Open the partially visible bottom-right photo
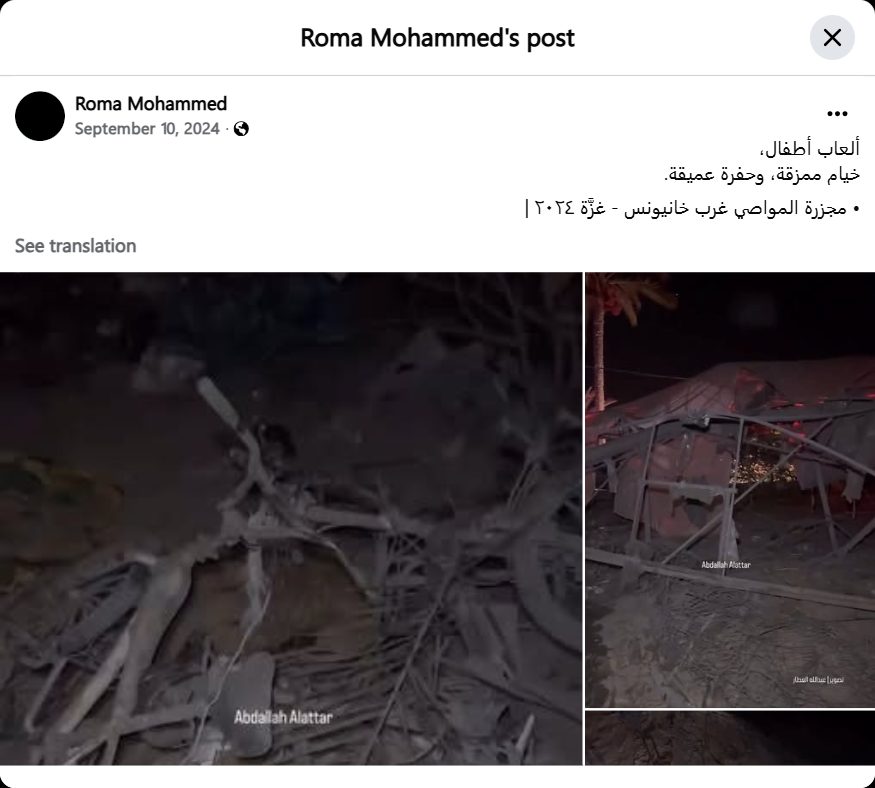Viewport: 875px width, 788px height. point(730,738)
